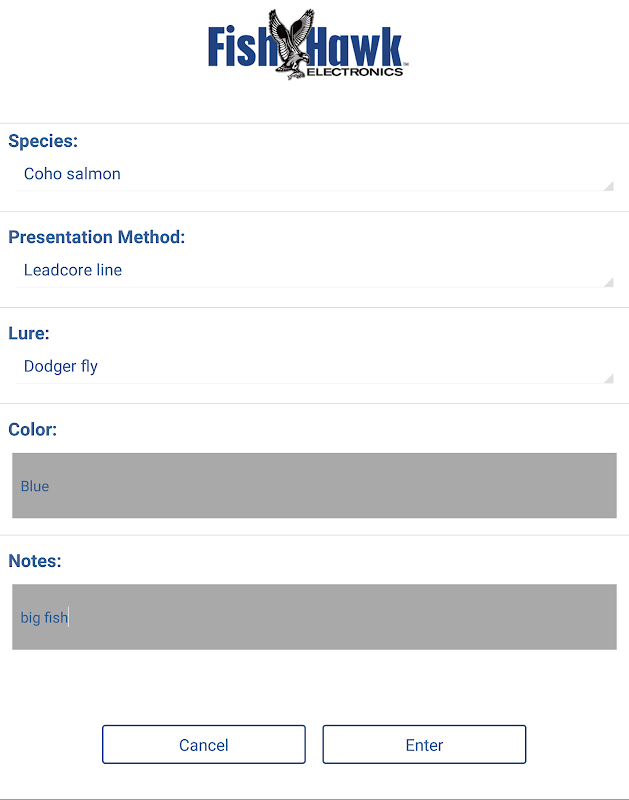Click the Lure dropdown corner triangle

(608, 378)
